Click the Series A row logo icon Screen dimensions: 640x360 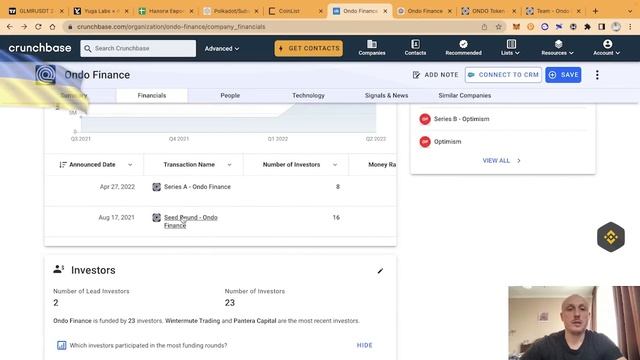pos(156,187)
